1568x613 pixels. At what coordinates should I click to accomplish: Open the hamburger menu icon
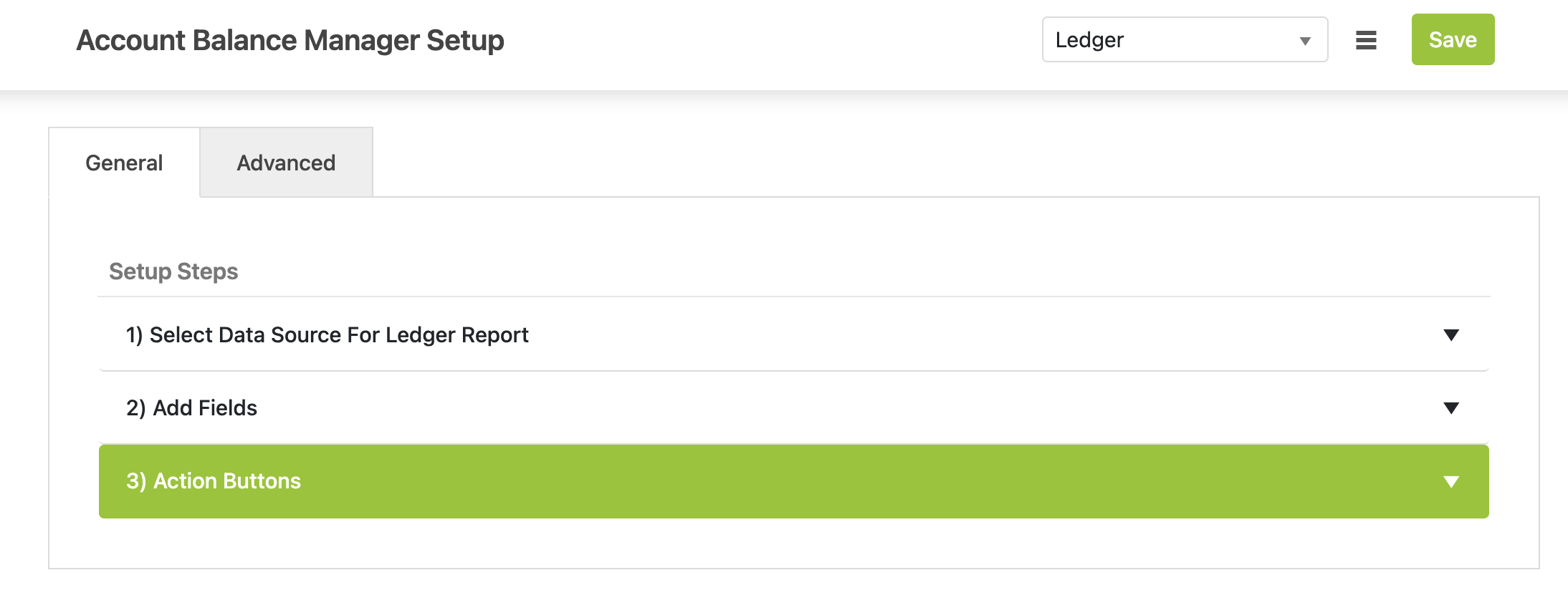click(x=1366, y=40)
